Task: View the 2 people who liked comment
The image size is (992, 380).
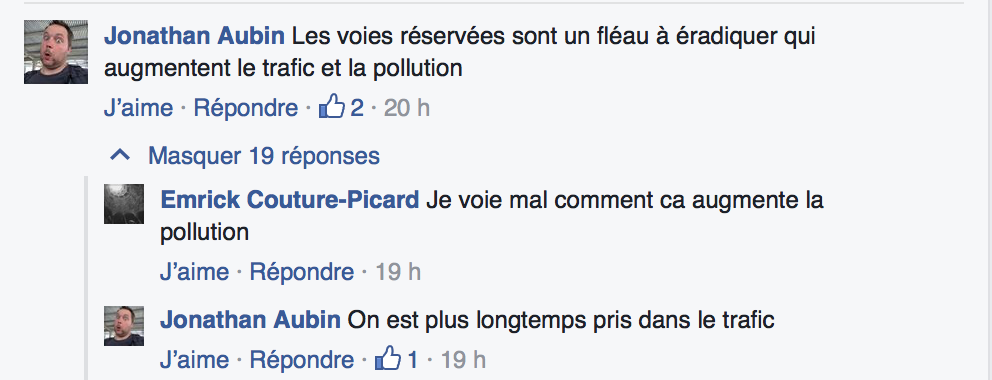Action: [357, 108]
